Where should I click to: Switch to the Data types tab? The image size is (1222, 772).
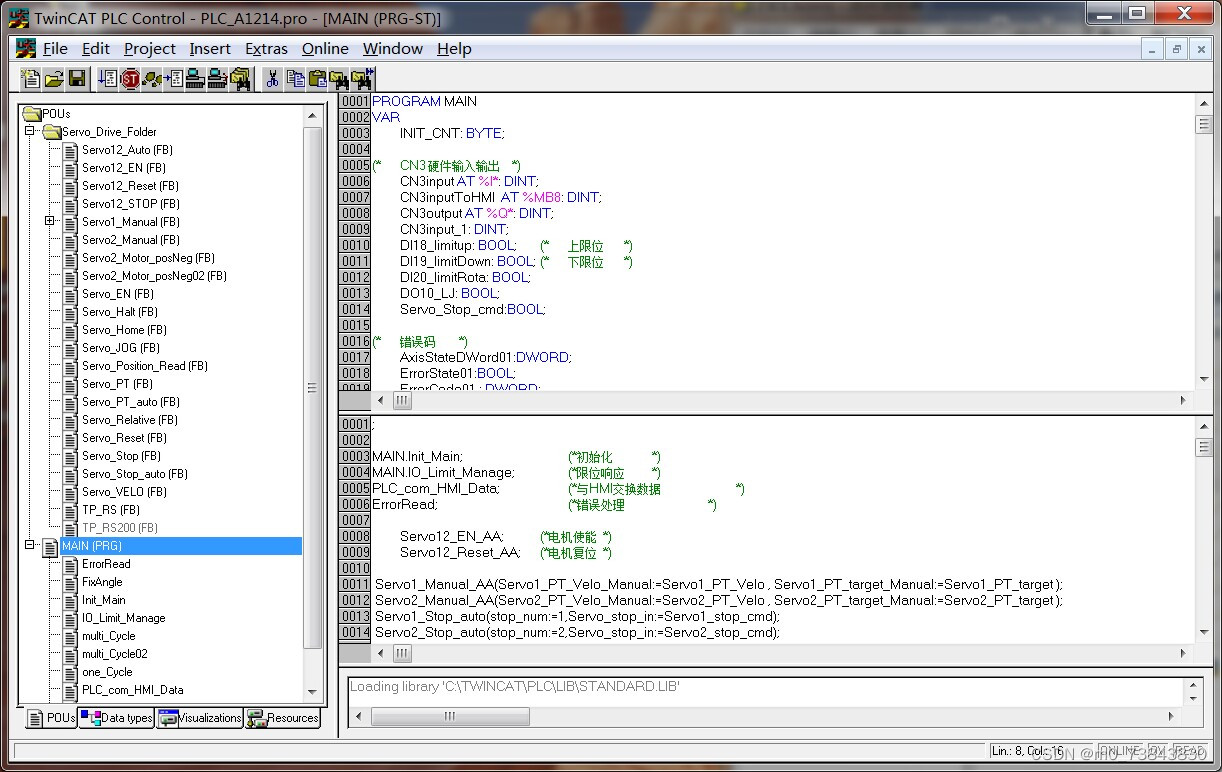click(117, 718)
